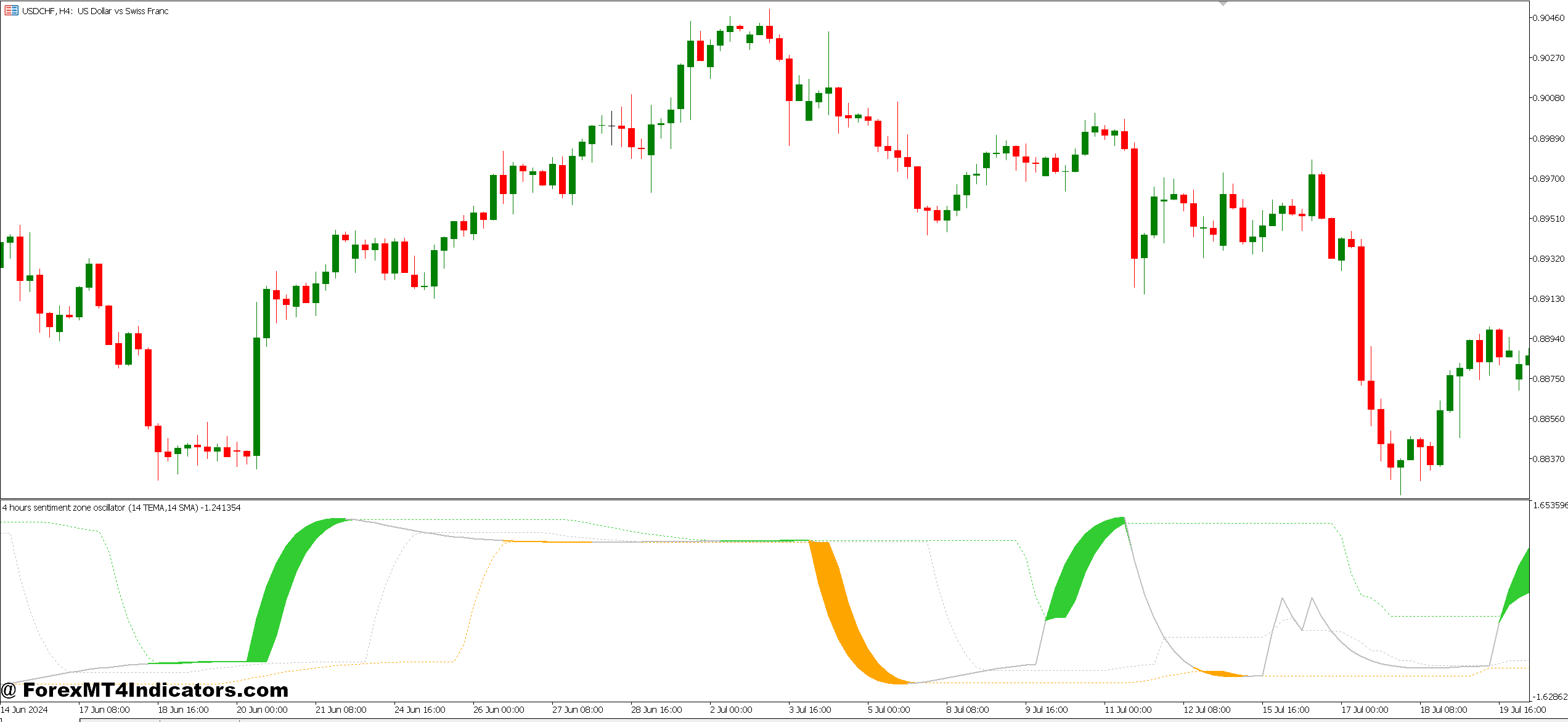Click the 11 Jul 00:00 time axis label

pos(1128,710)
